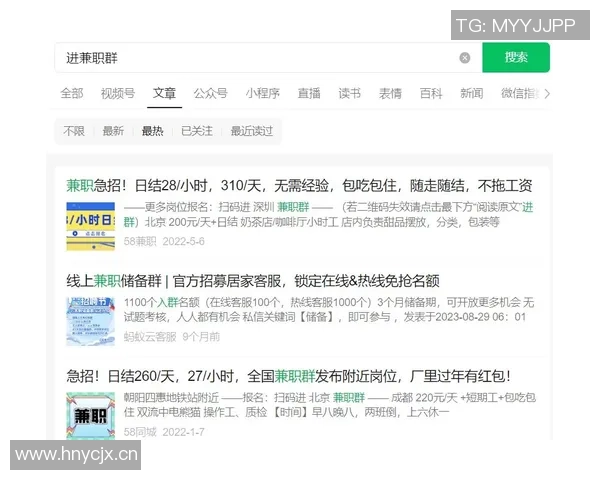The image size is (600, 480).
Task: Click snippet text starting 1100个入群名额
Action: [329, 310]
